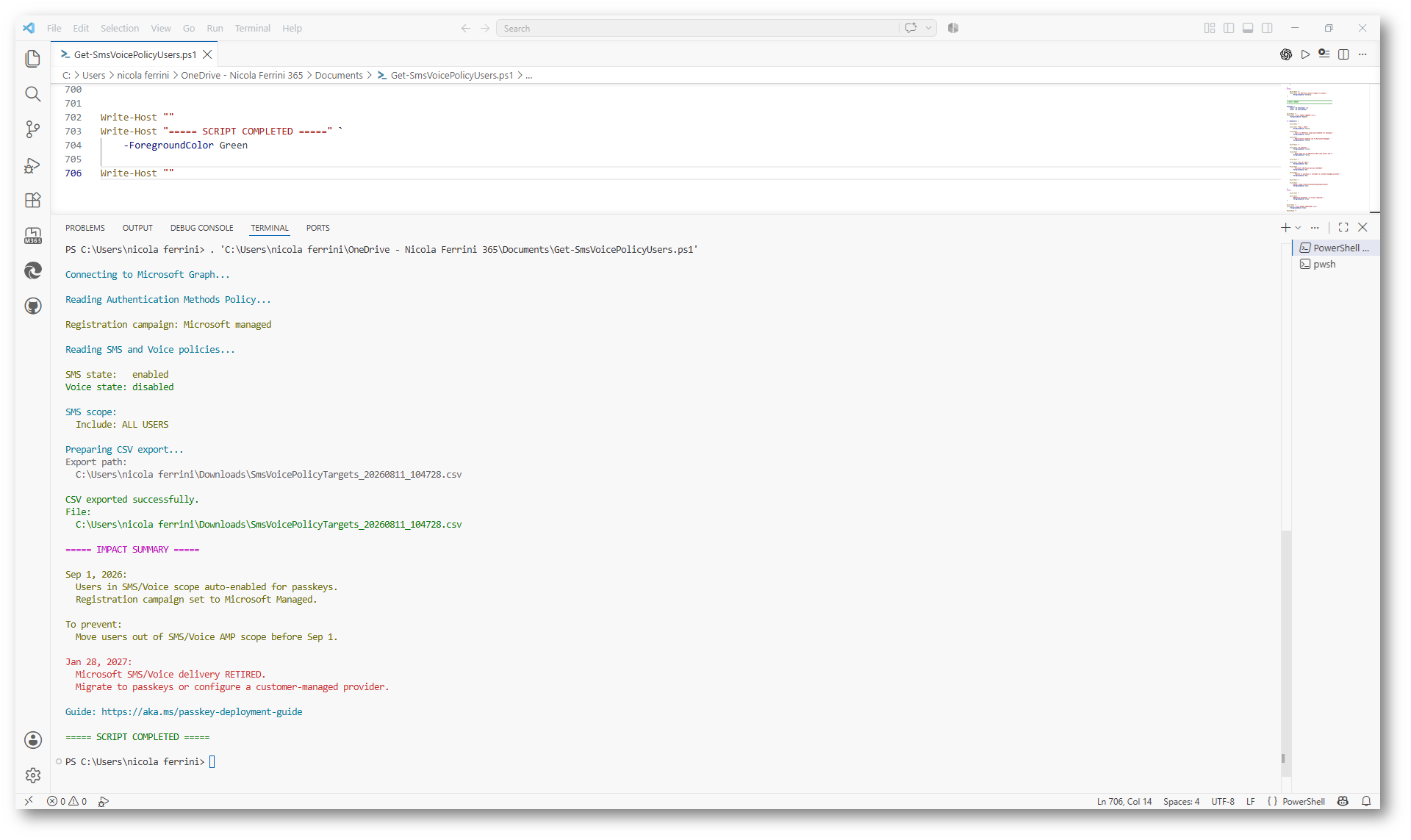Open the new terminal launch profile dropdown
The width and height of the screenshot is (1411, 840).
[1299, 228]
